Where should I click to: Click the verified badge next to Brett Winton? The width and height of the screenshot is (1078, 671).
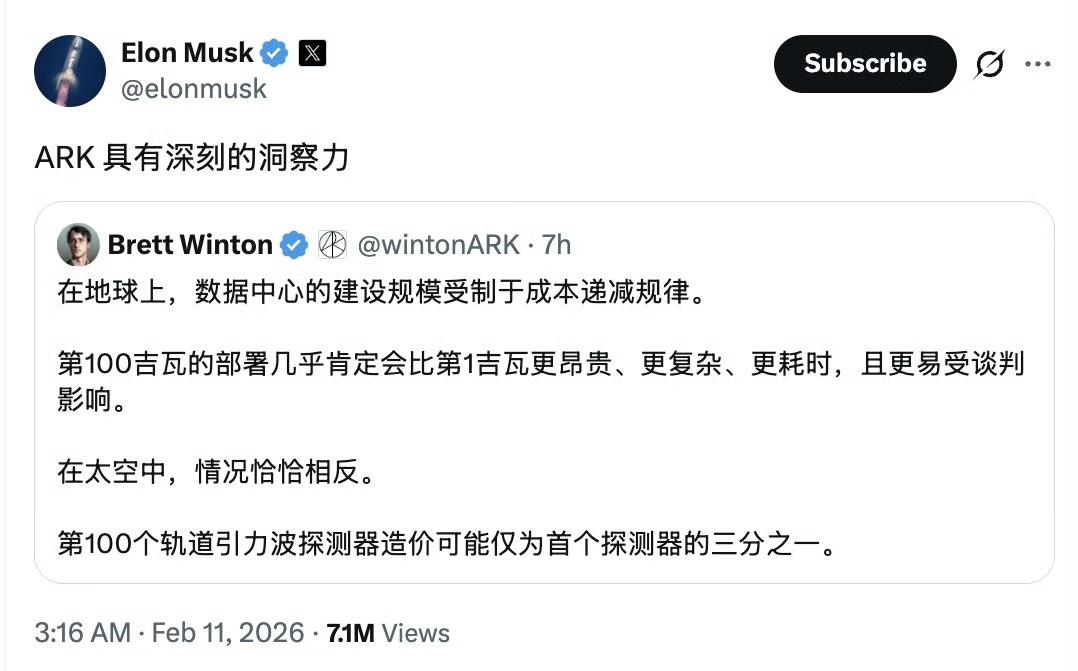pyautogui.click(x=293, y=244)
